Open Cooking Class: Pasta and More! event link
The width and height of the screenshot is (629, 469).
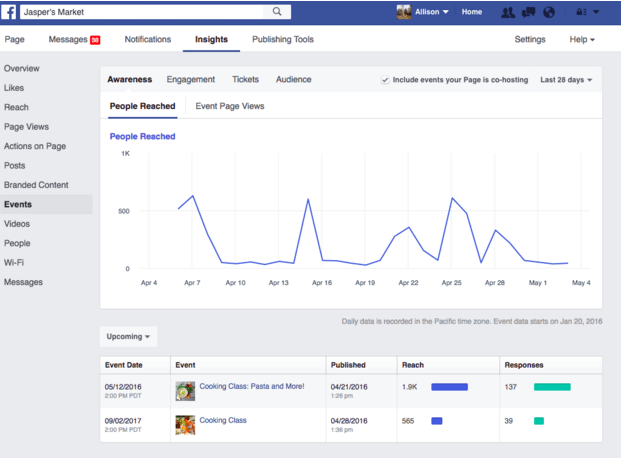pyautogui.click(x=252, y=386)
